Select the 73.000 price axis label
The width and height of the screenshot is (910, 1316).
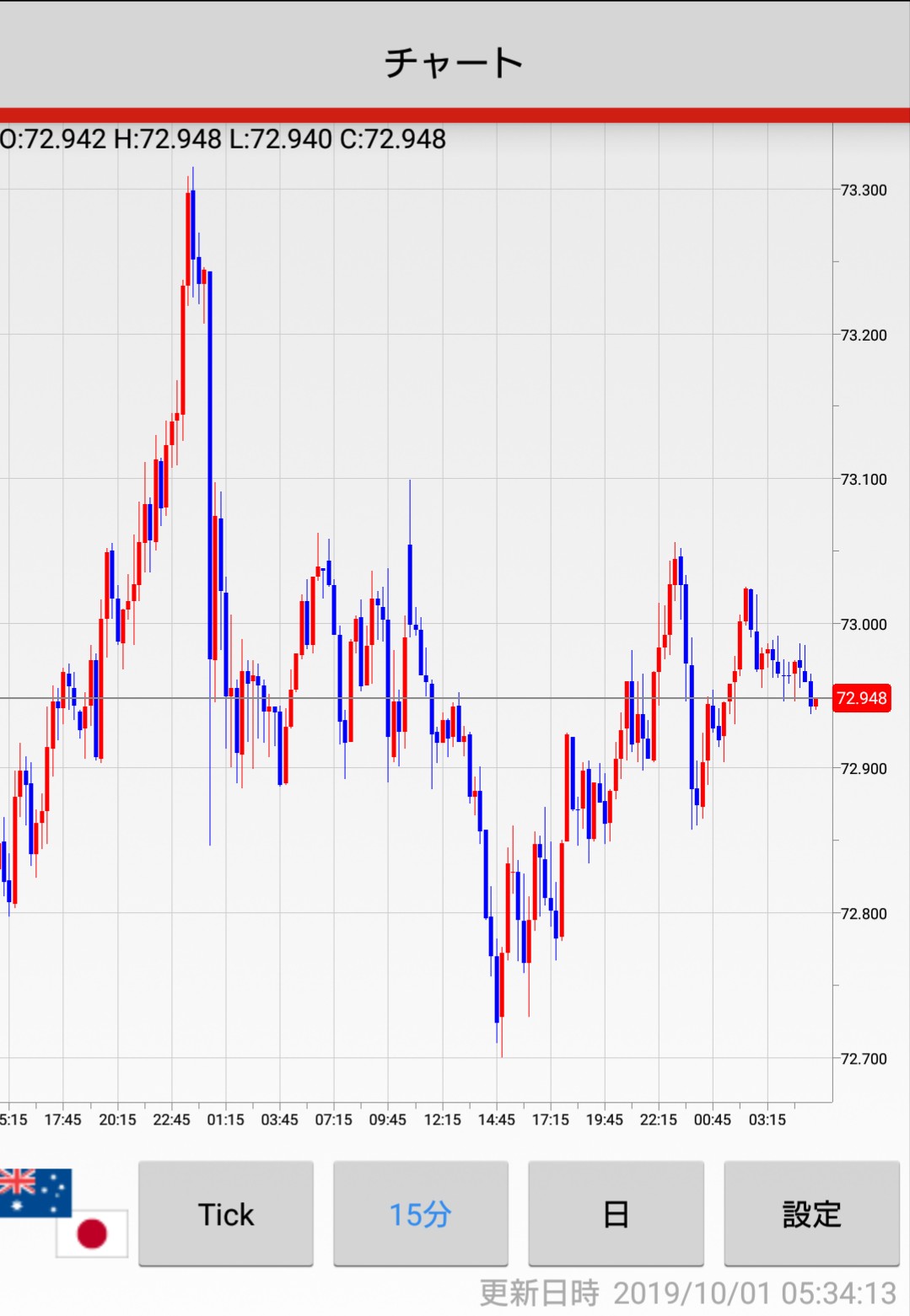(x=864, y=624)
